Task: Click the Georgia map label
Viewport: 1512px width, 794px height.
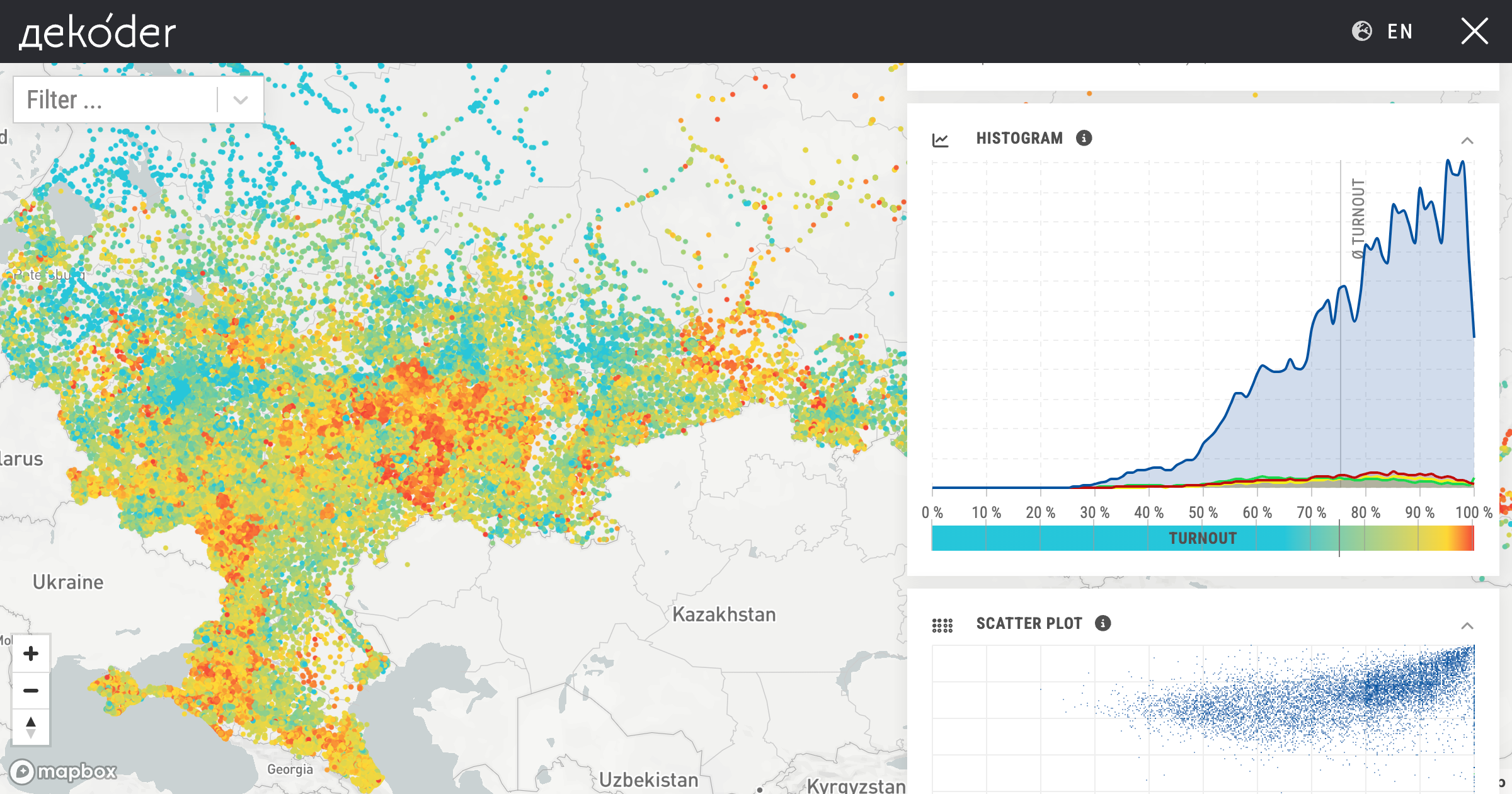Action: click(290, 769)
